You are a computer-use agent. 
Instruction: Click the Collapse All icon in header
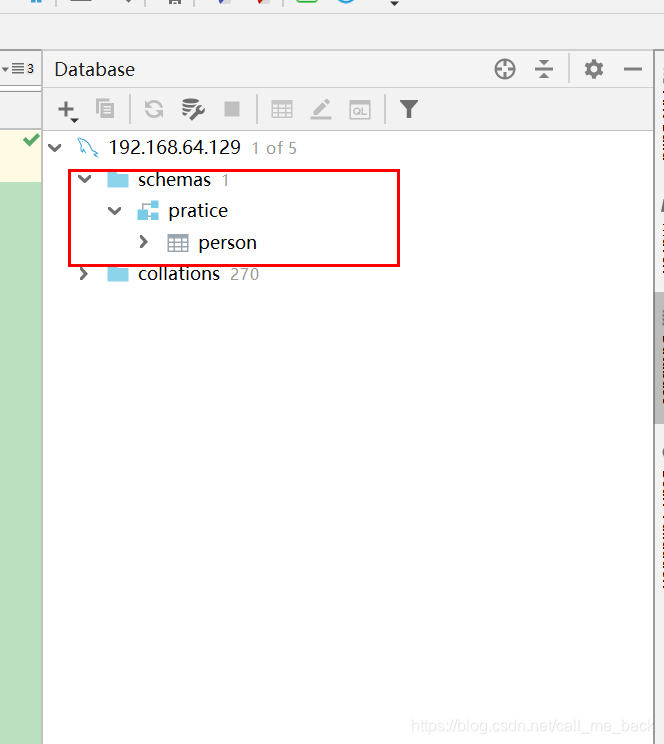click(x=543, y=69)
